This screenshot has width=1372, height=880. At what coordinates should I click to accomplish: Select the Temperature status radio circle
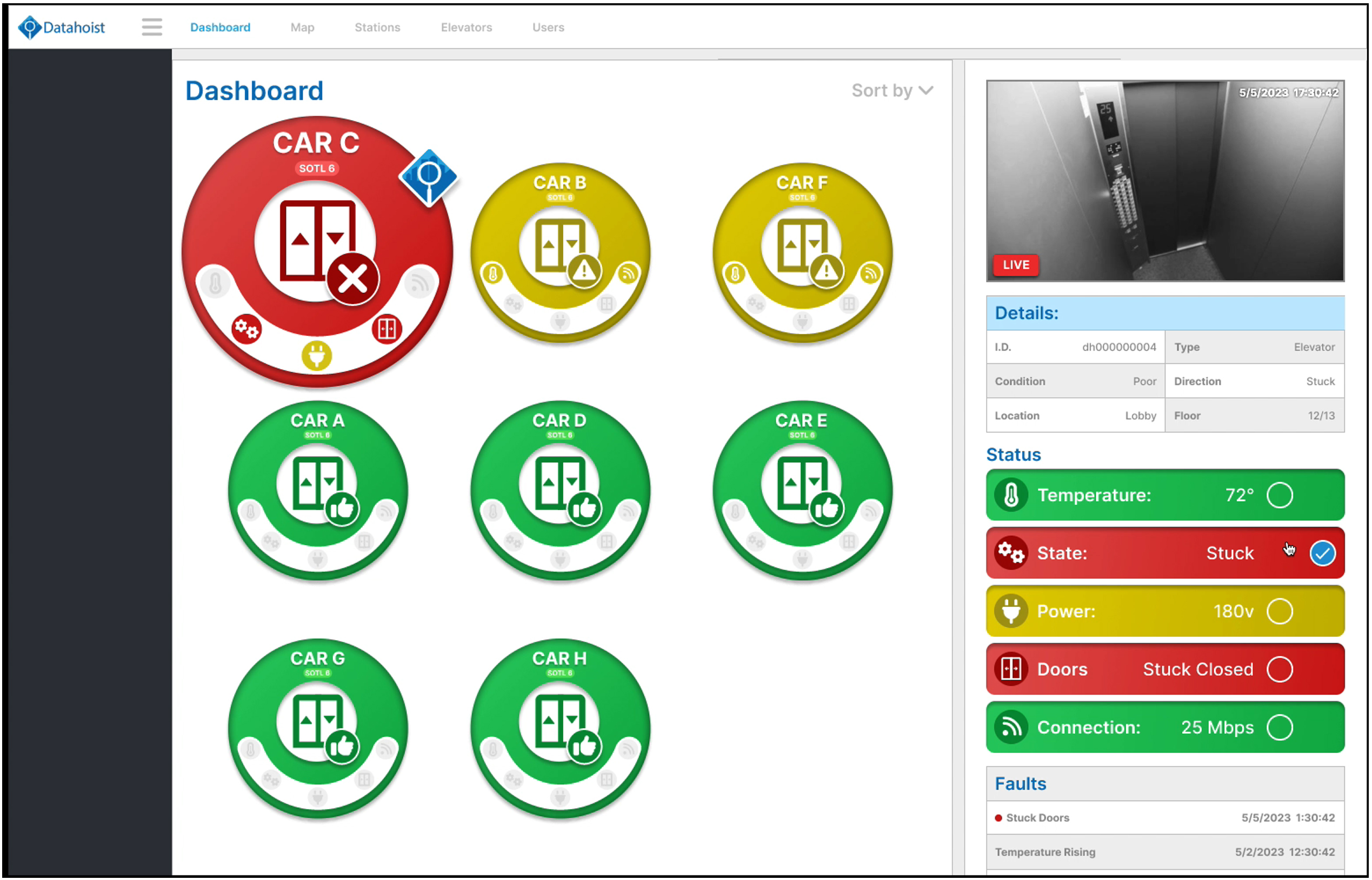[x=1280, y=495]
